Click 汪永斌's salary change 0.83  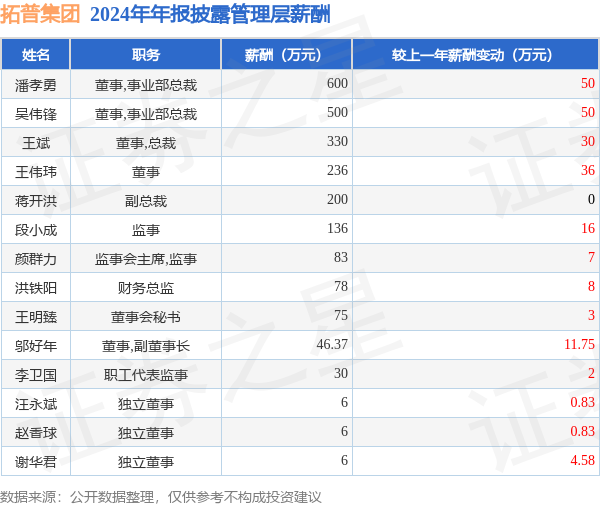(x=582, y=402)
